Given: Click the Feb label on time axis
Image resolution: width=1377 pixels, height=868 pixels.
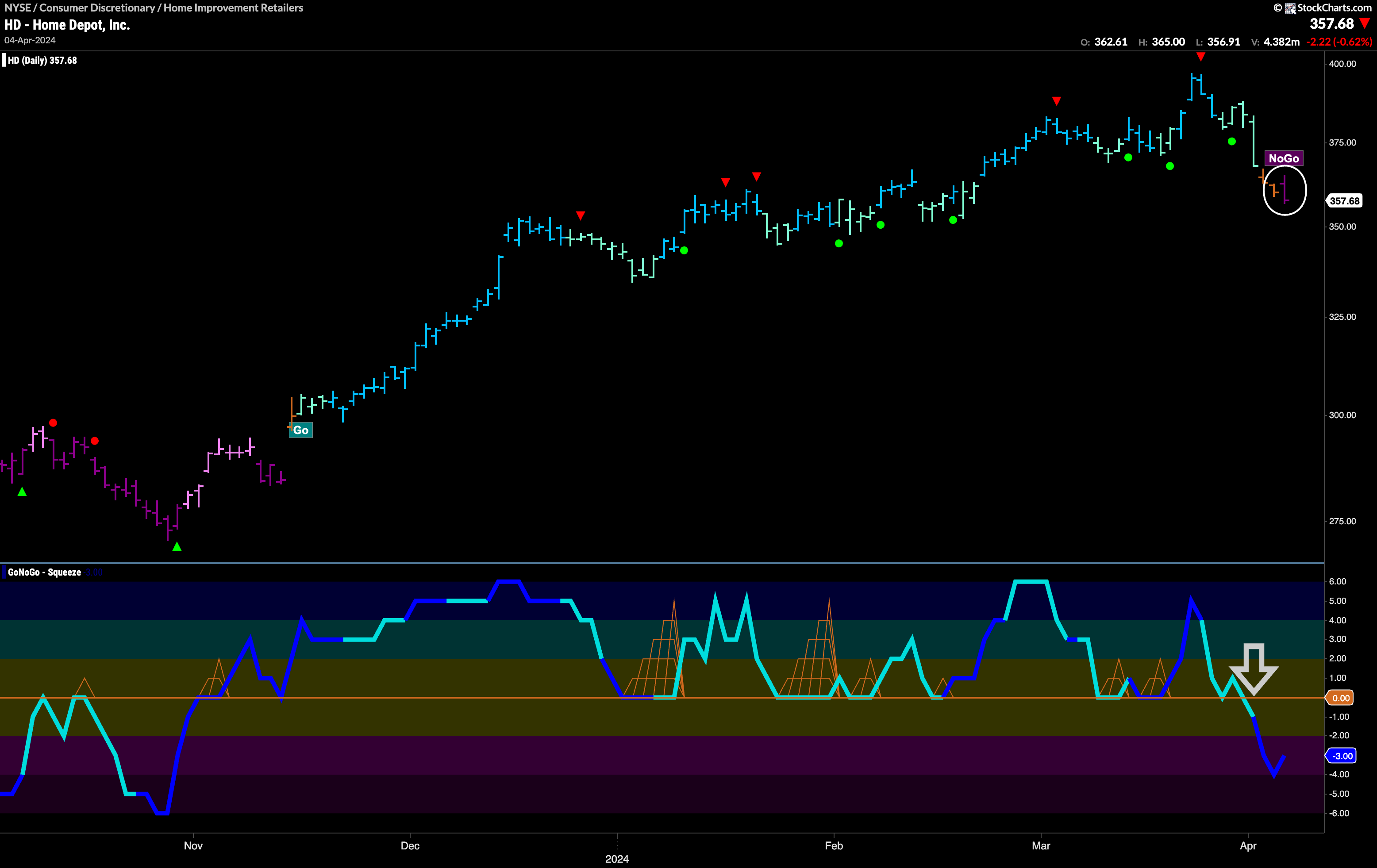Looking at the screenshot, I should coord(834,846).
